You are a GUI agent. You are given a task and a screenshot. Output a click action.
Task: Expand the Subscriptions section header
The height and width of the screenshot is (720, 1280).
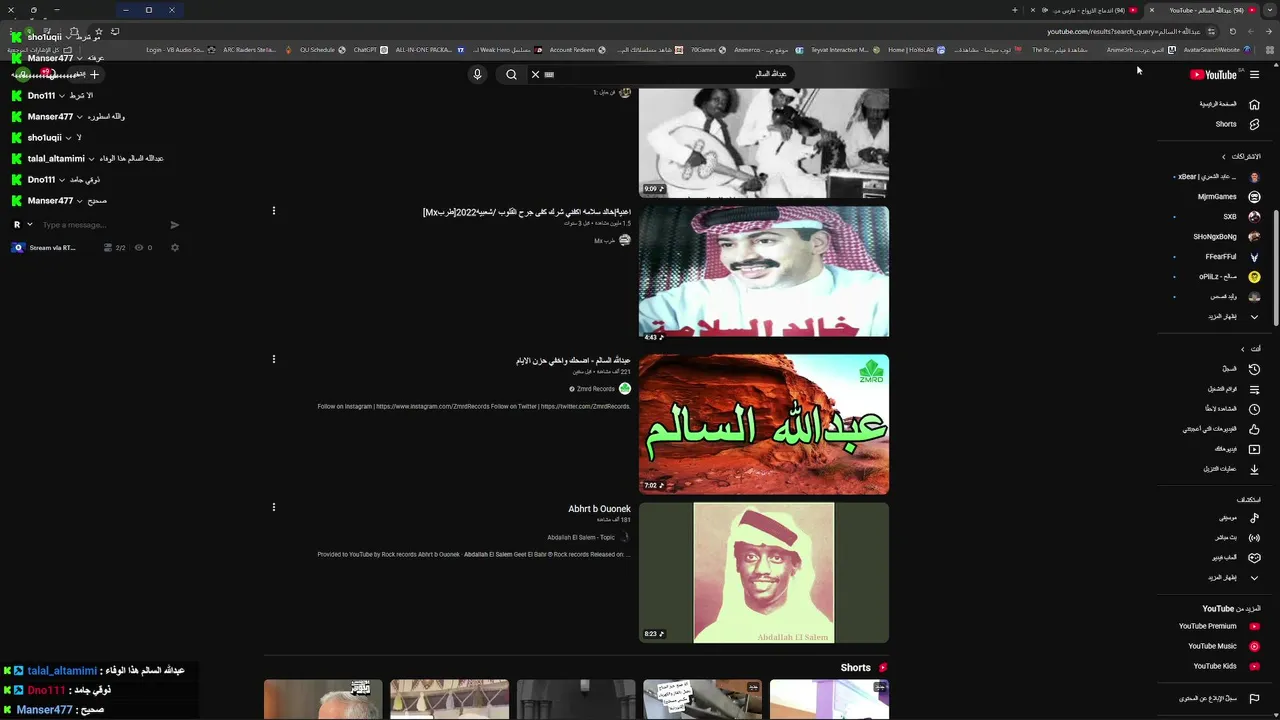(x=1241, y=157)
